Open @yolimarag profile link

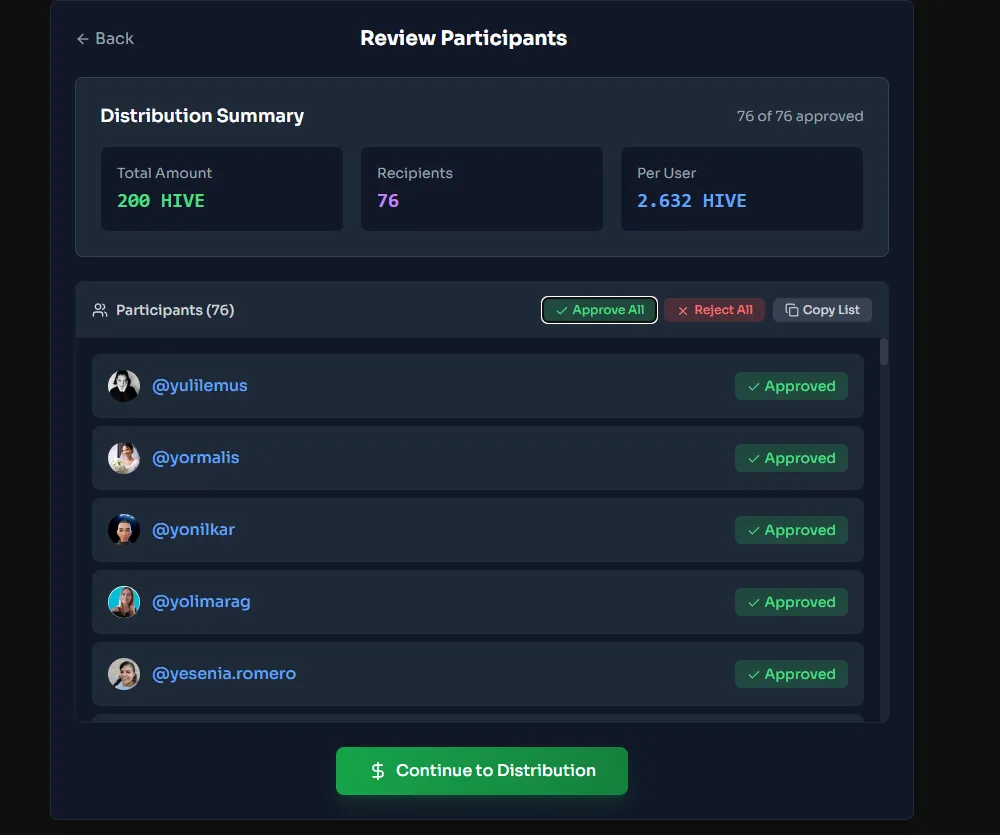point(201,602)
